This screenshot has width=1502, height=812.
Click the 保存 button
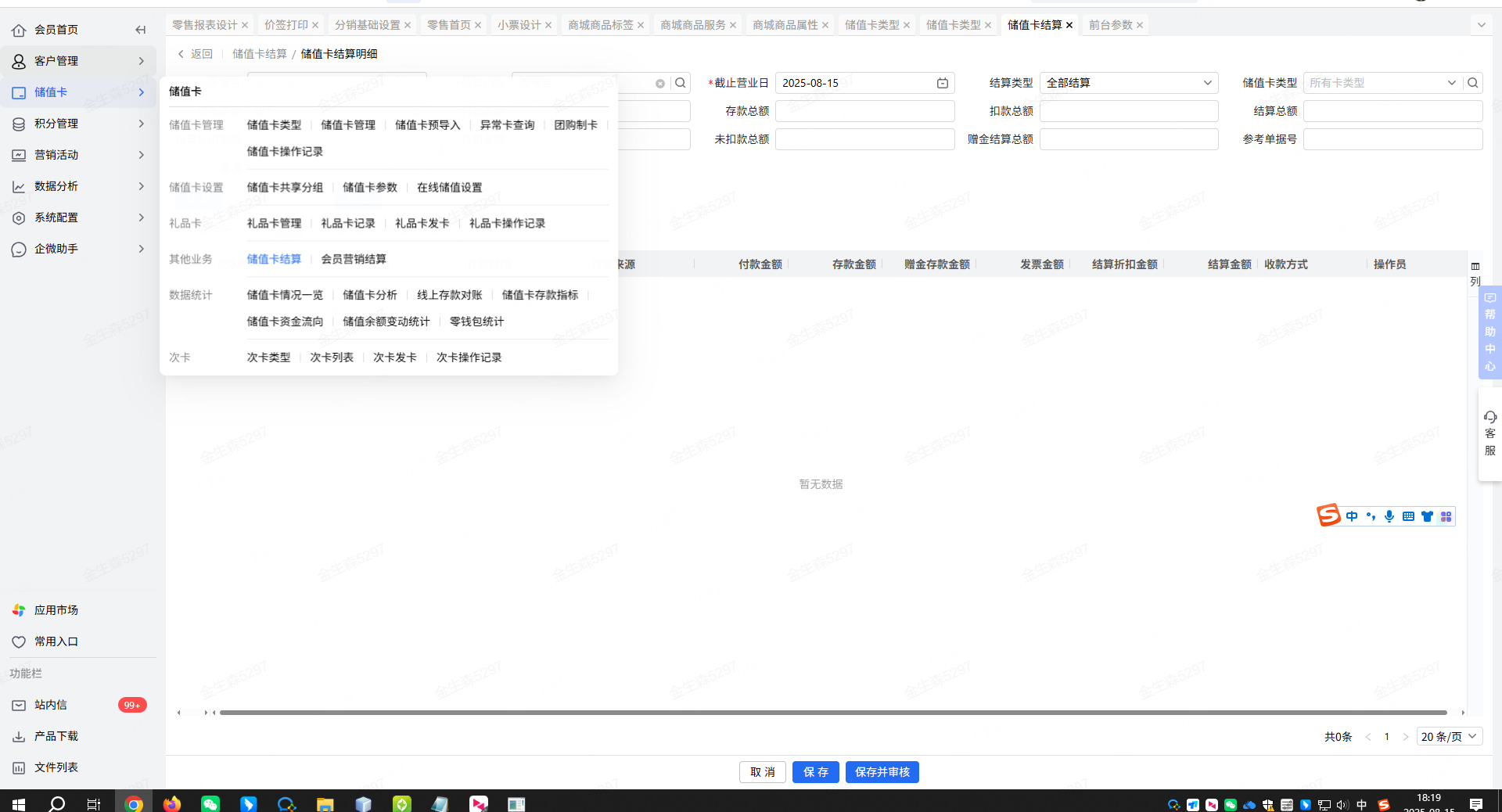click(x=816, y=772)
